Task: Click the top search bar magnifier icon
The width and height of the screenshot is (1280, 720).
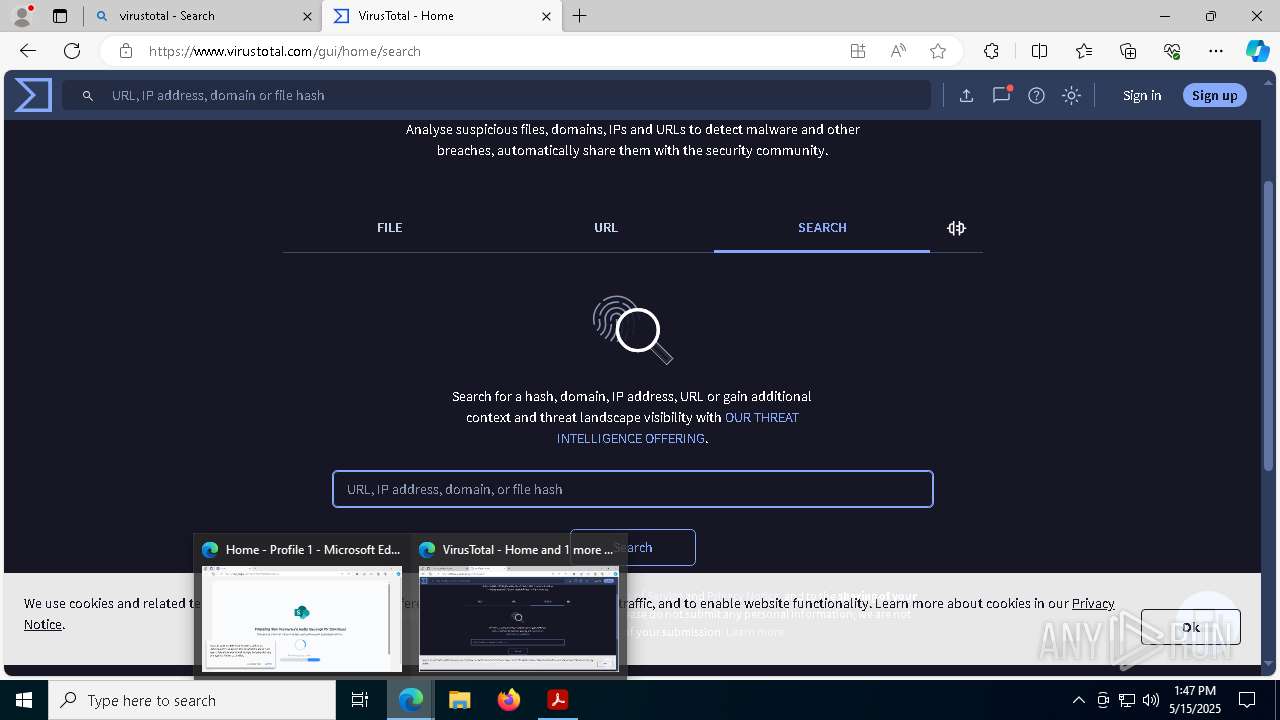Action: point(88,96)
